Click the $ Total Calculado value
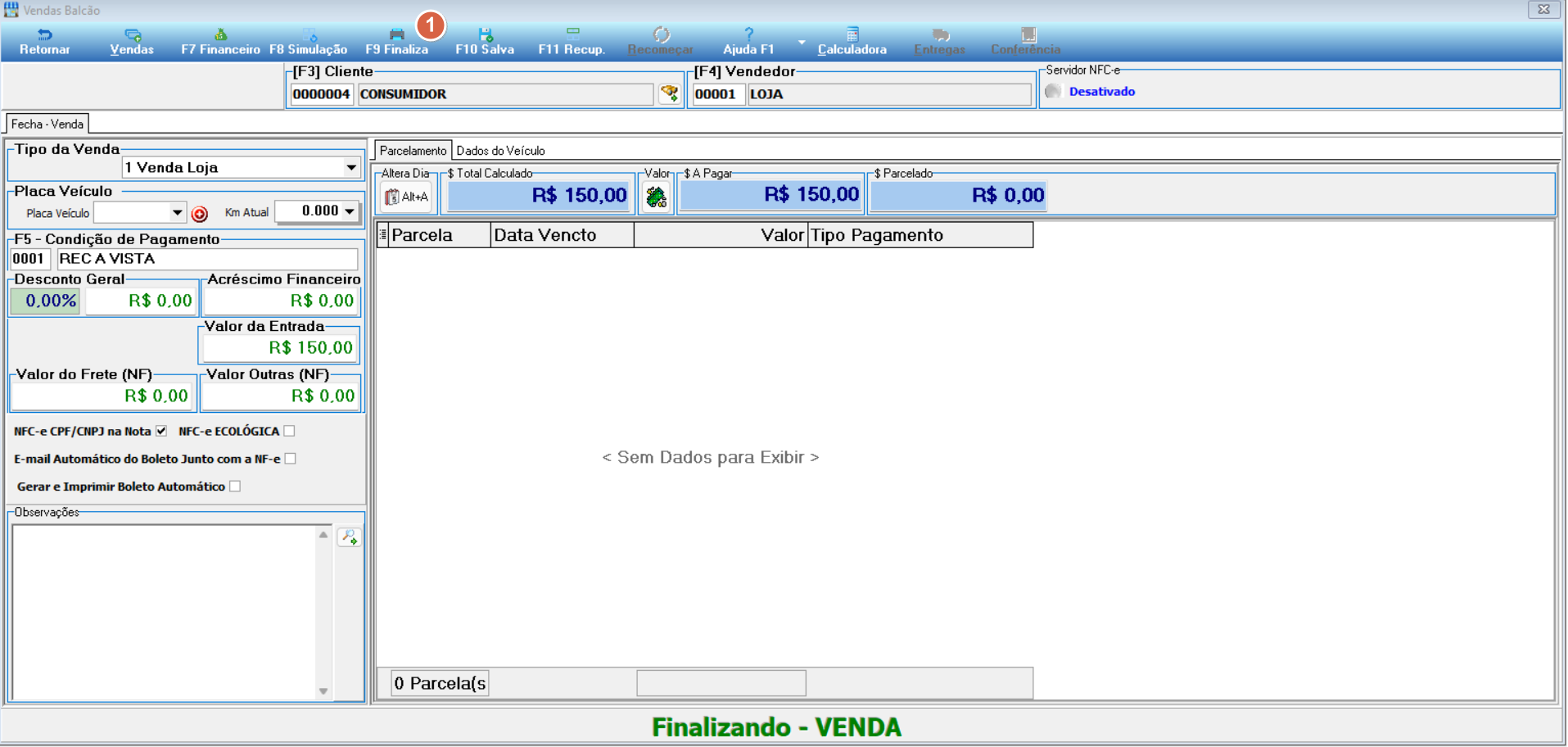 pos(539,196)
